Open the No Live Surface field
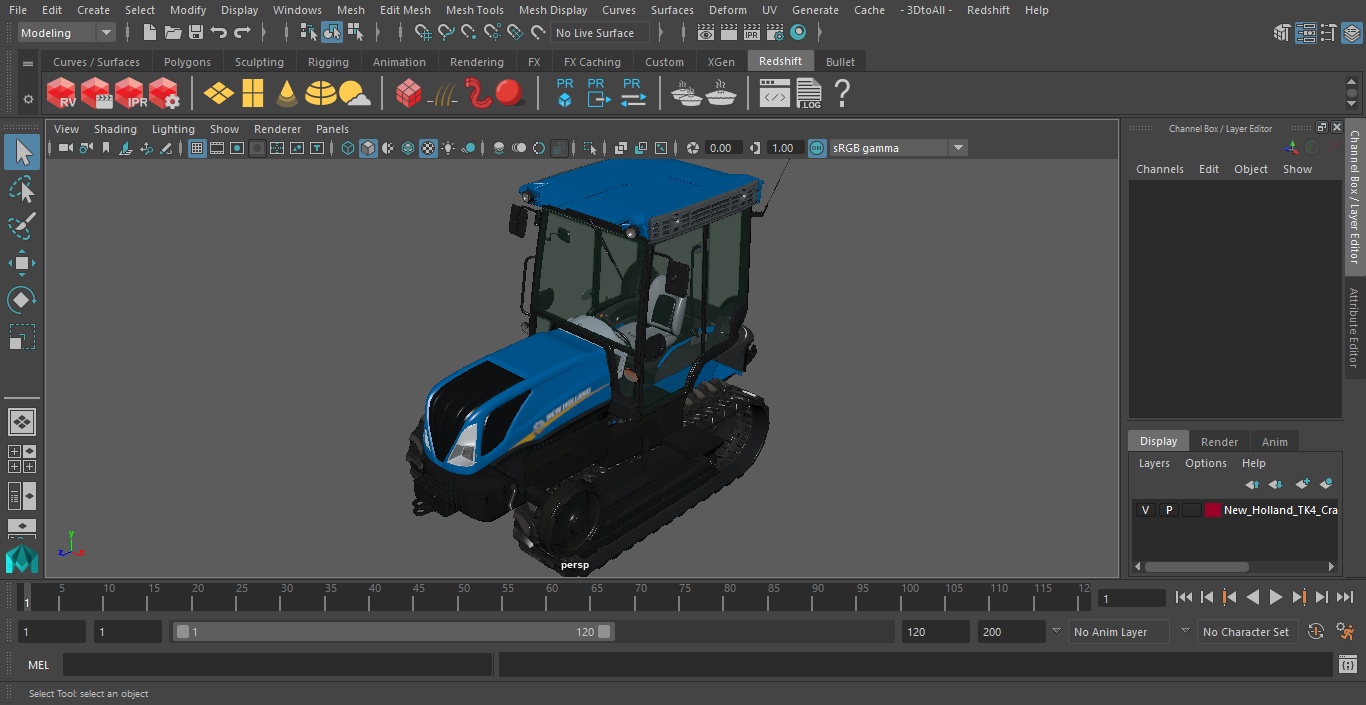Viewport: 1366px width, 705px height. tap(600, 33)
